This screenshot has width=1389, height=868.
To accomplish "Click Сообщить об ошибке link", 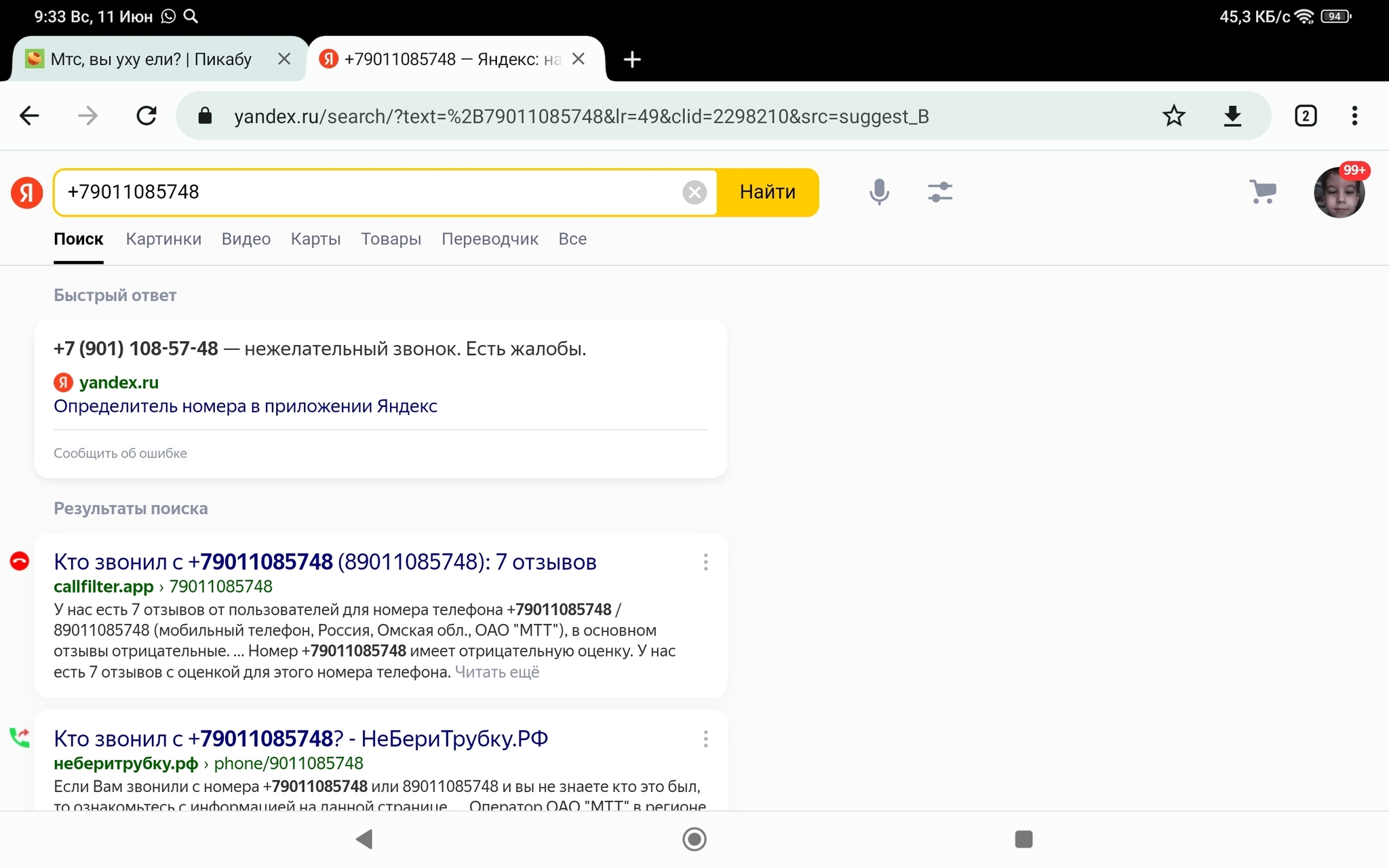I will pos(120,453).
